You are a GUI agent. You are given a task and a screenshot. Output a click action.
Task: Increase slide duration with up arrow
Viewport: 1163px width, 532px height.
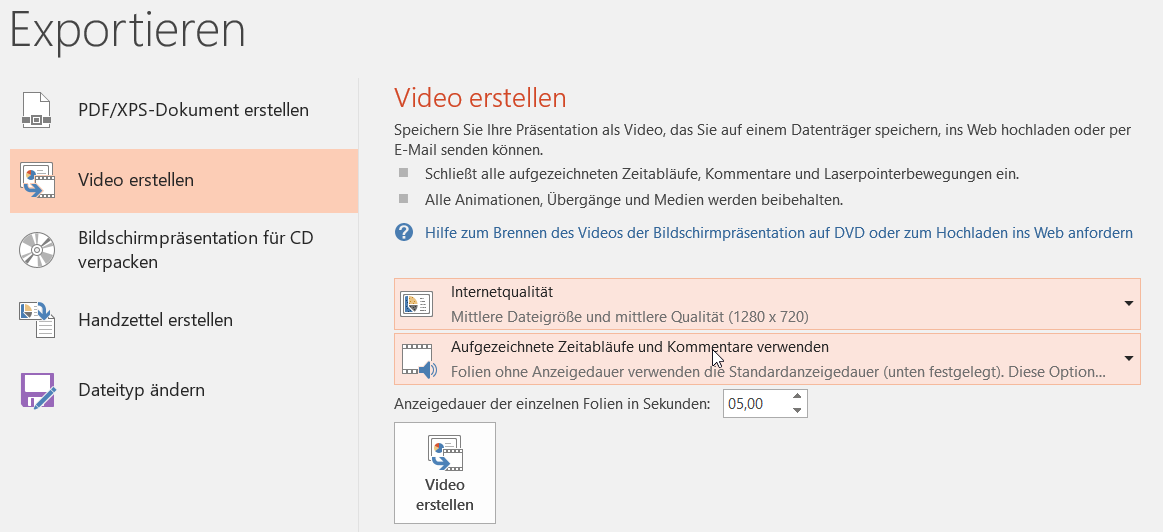(x=796, y=398)
